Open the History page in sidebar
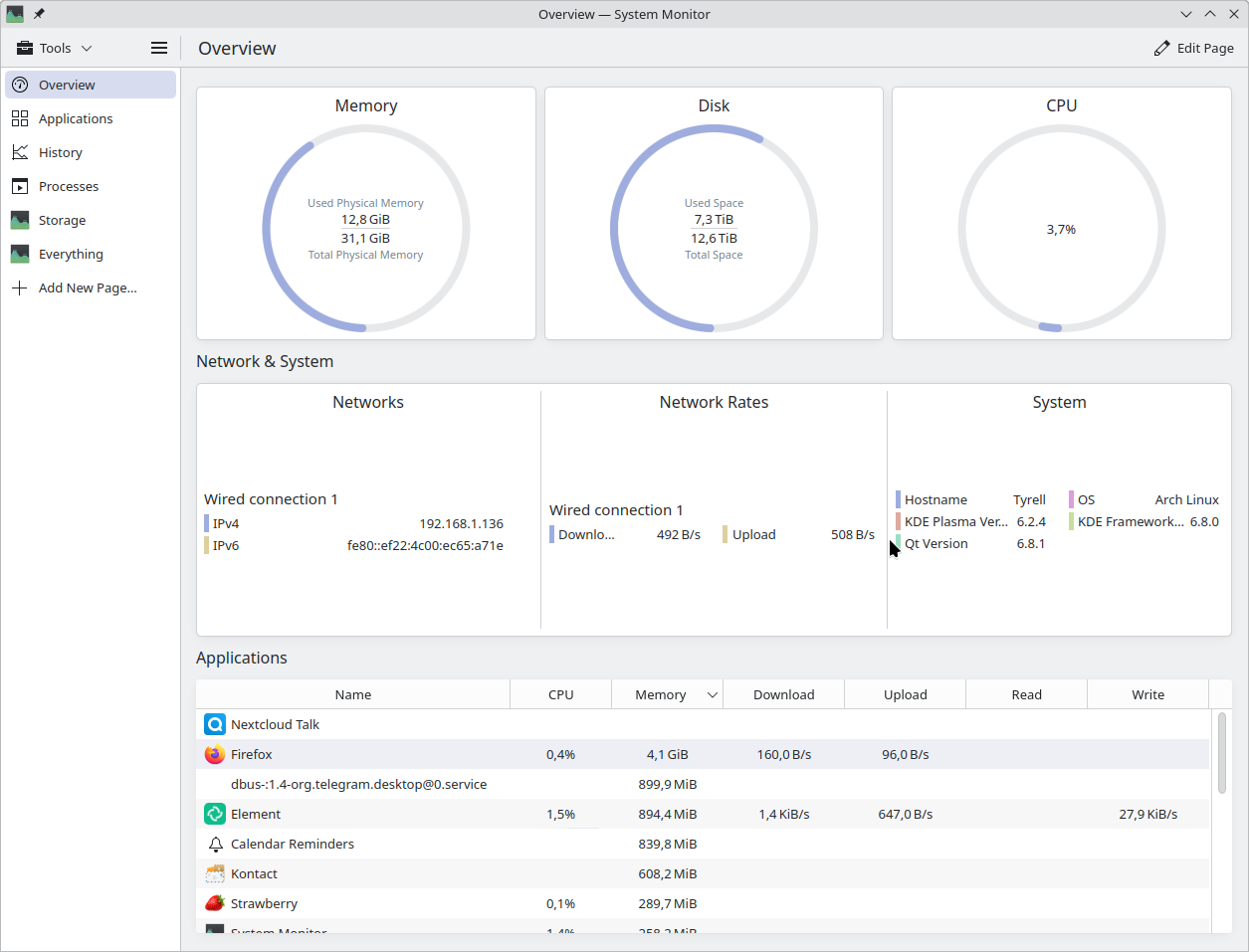This screenshot has height=952, width=1249. click(60, 152)
